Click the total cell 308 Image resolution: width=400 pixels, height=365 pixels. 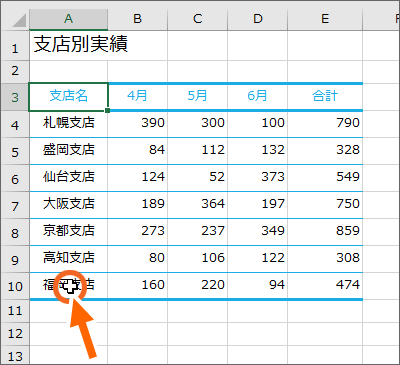coord(325,259)
